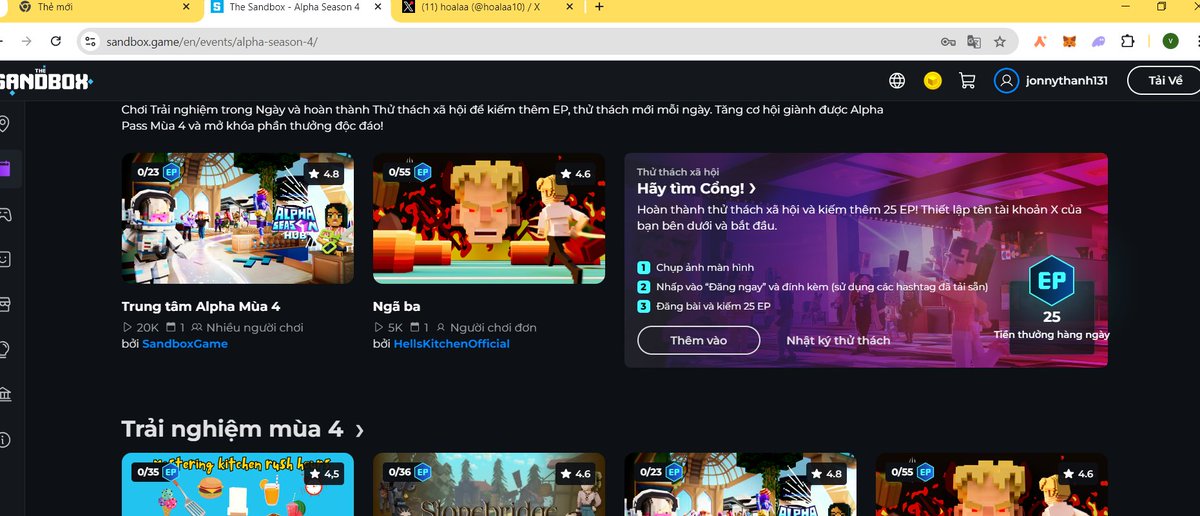Open jonnythanh131 account name
The height and width of the screenshot is (516, 1200).
(x=1067, y=81)
